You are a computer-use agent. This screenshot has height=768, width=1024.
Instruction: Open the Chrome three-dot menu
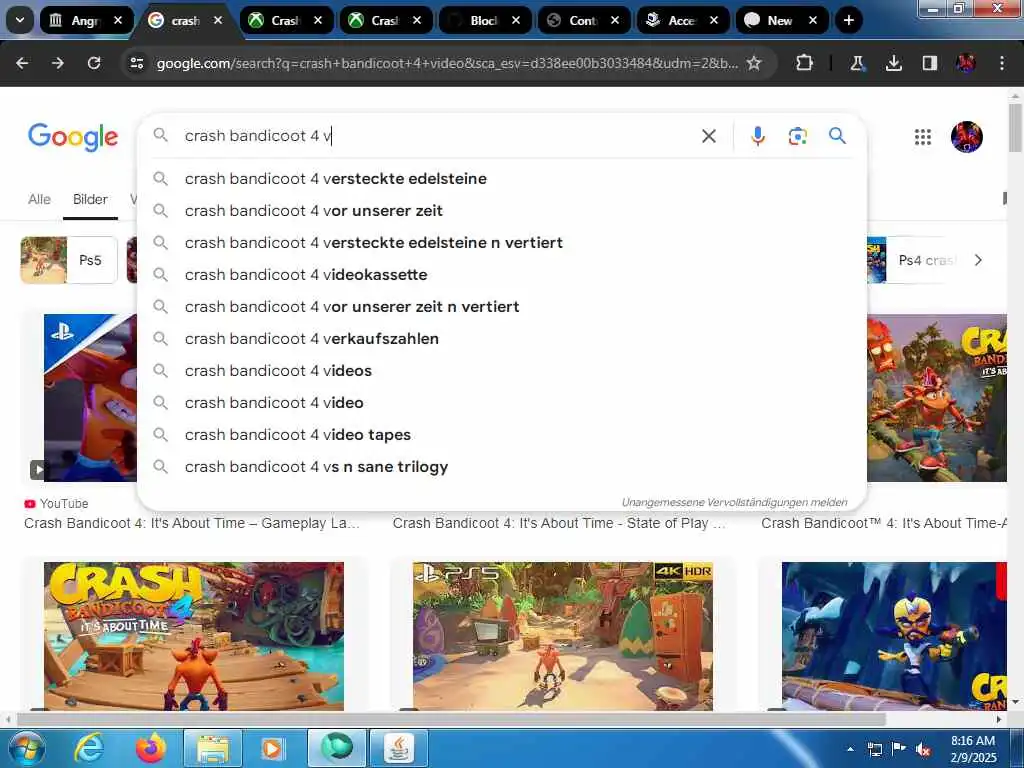tap(1002, 63)
